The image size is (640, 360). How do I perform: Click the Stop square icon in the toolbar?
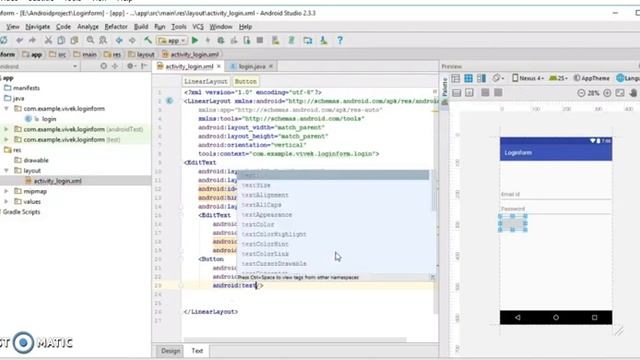pyautogui.click(x=260, y=40)
